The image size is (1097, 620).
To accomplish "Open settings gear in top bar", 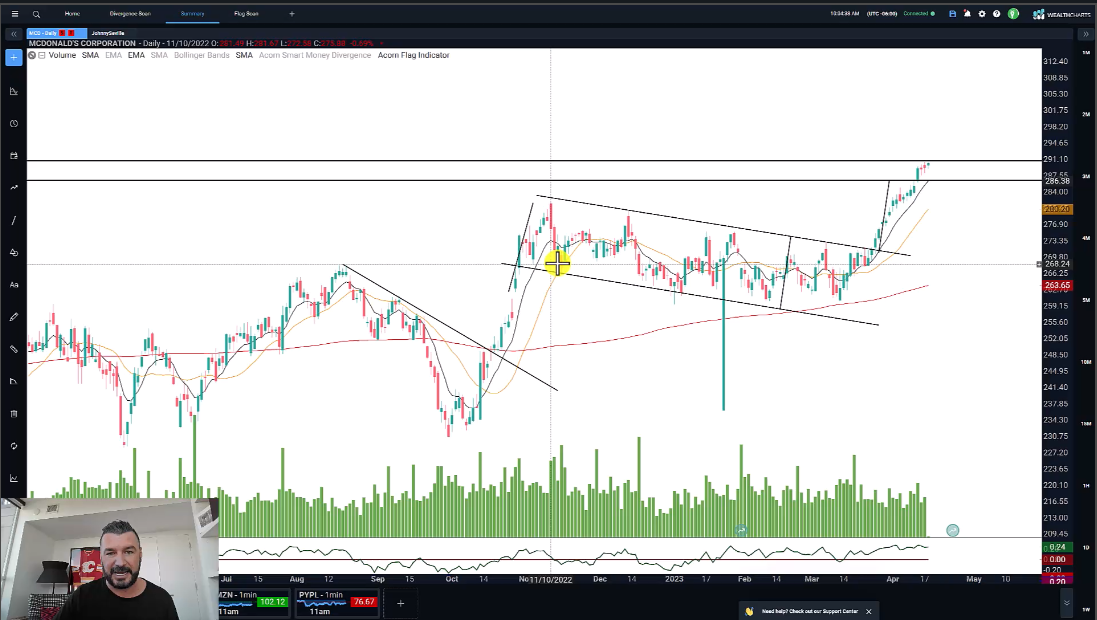I will [982, 14].
